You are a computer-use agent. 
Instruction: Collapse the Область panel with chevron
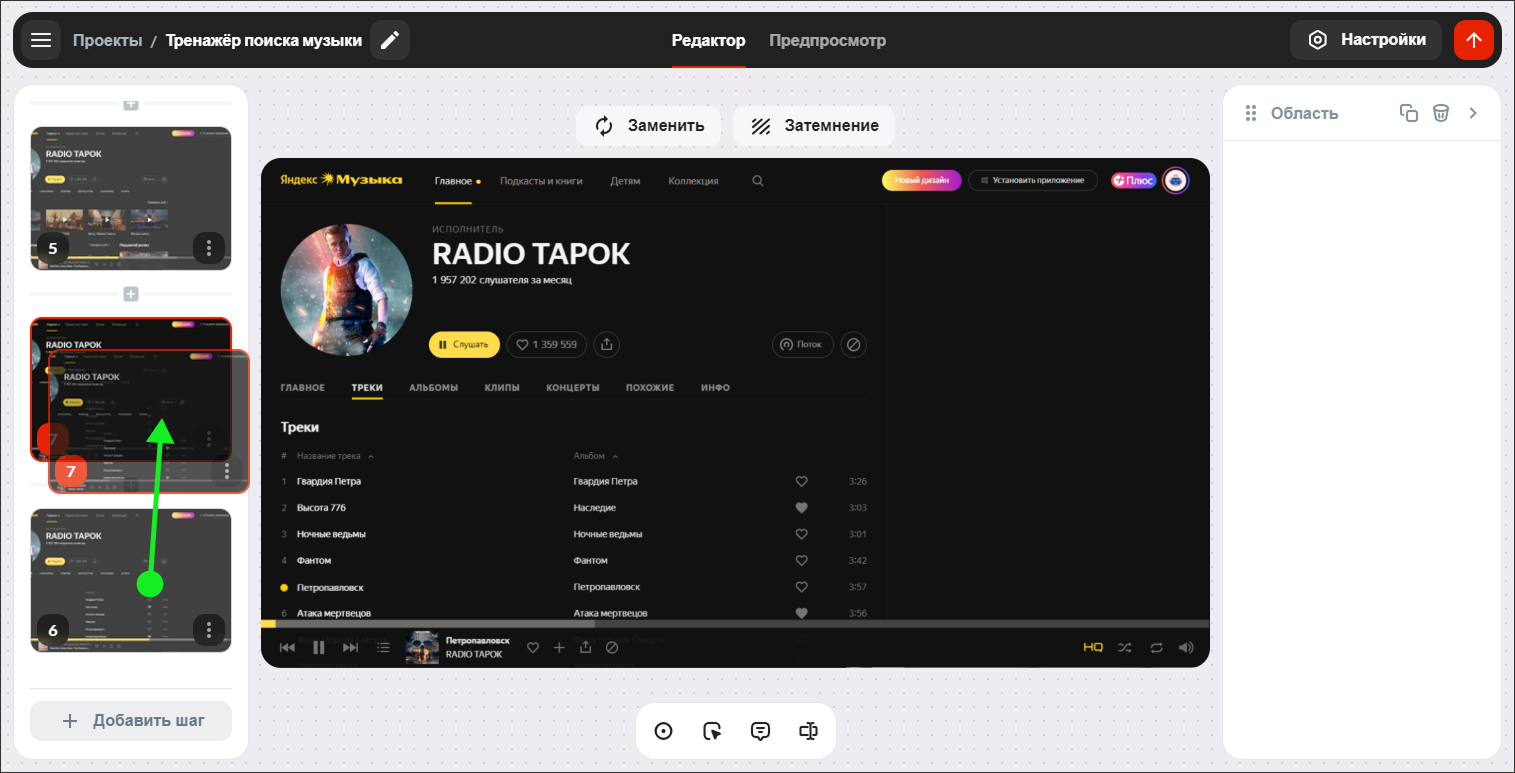[1473, 113]
